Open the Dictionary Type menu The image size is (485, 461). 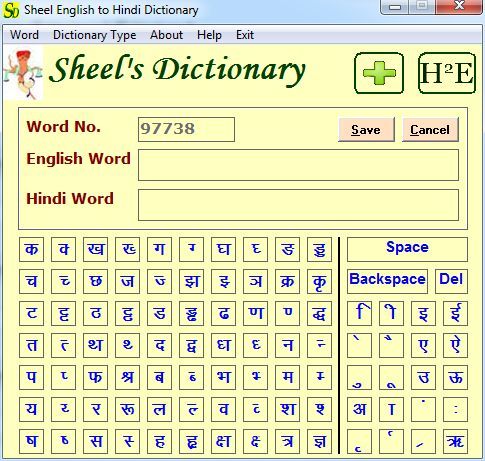tap(95, 35)
